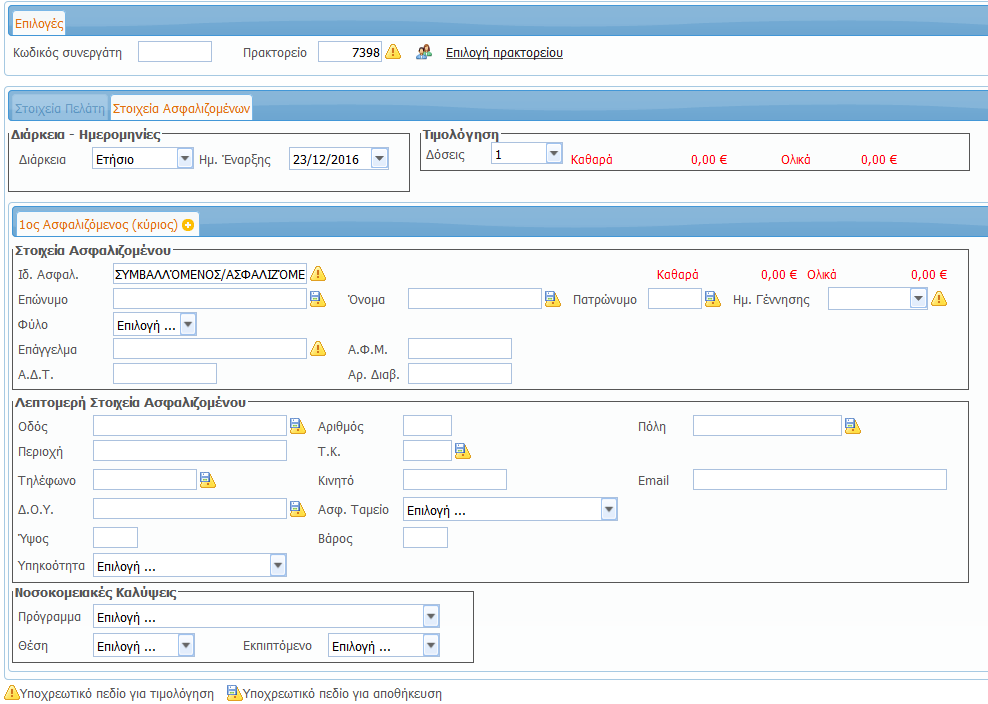Click the Τ.Κ. input field
This screenshot has height=704, width=988.
coord(427,451)
